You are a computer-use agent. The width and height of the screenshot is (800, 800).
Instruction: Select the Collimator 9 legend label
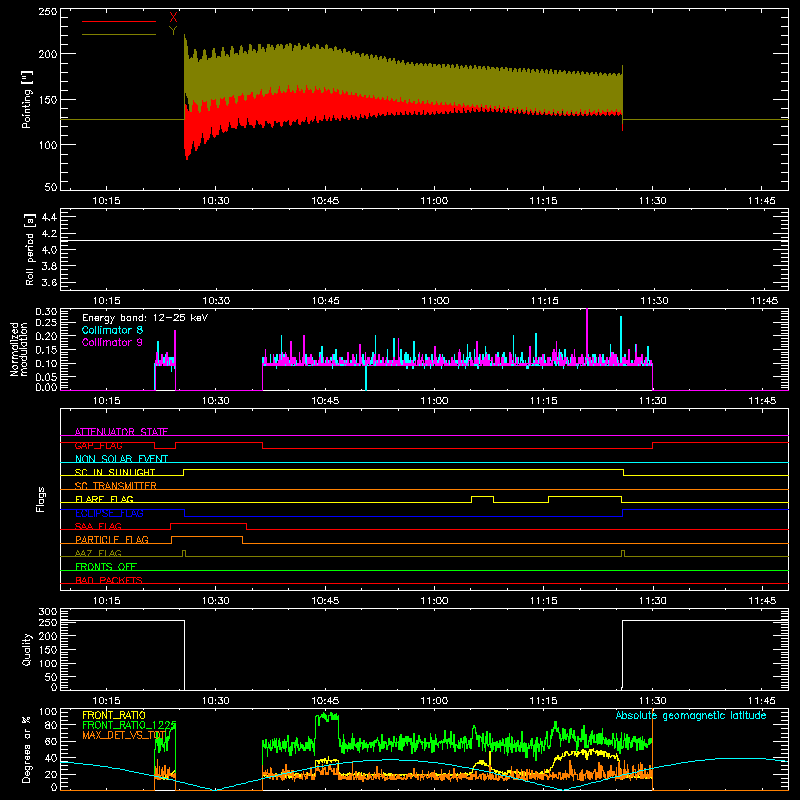112,342
